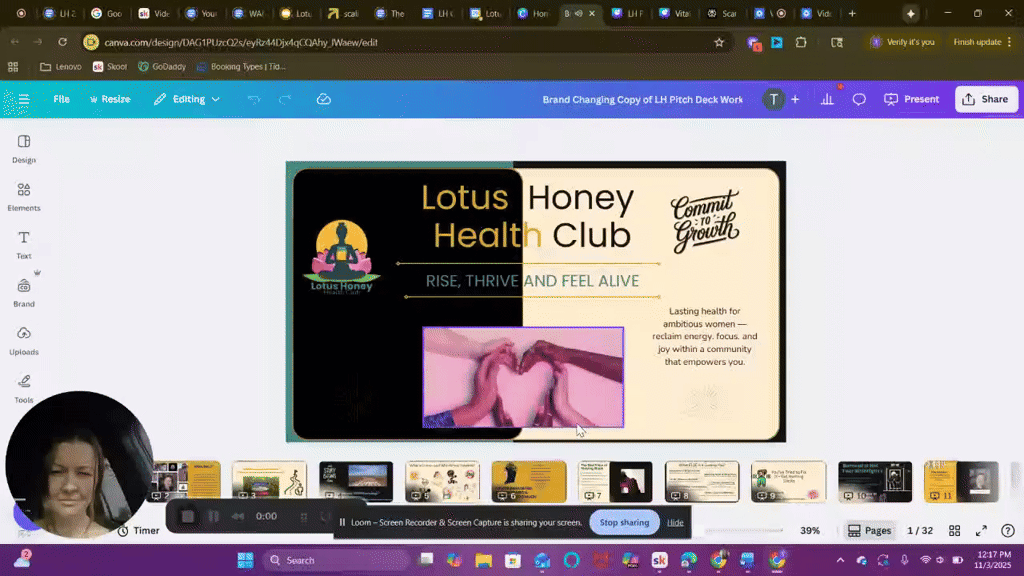Click the design title Brand Changing Copy

(642, 100)
